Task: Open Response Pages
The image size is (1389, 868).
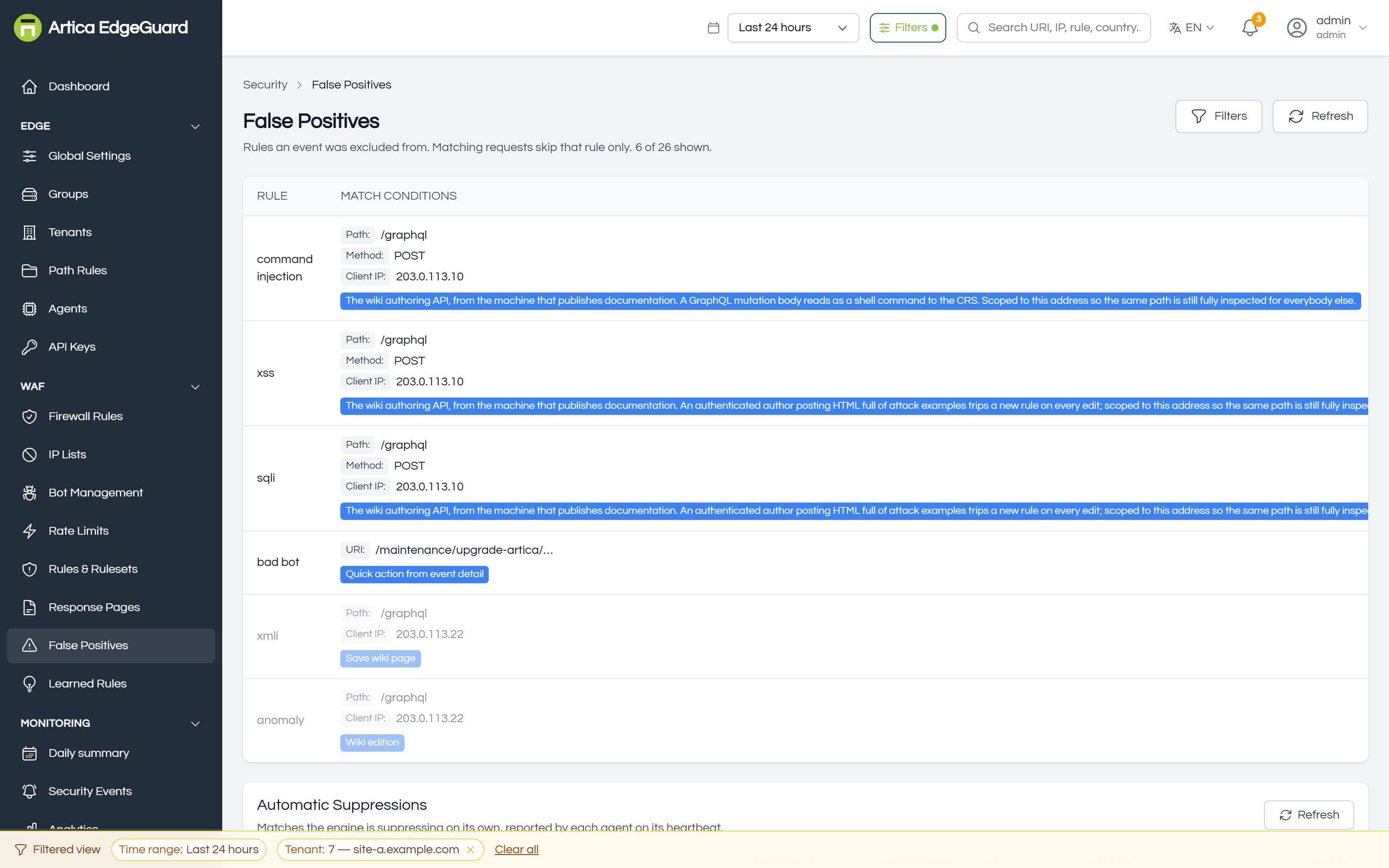Action: tap(111, 607)
